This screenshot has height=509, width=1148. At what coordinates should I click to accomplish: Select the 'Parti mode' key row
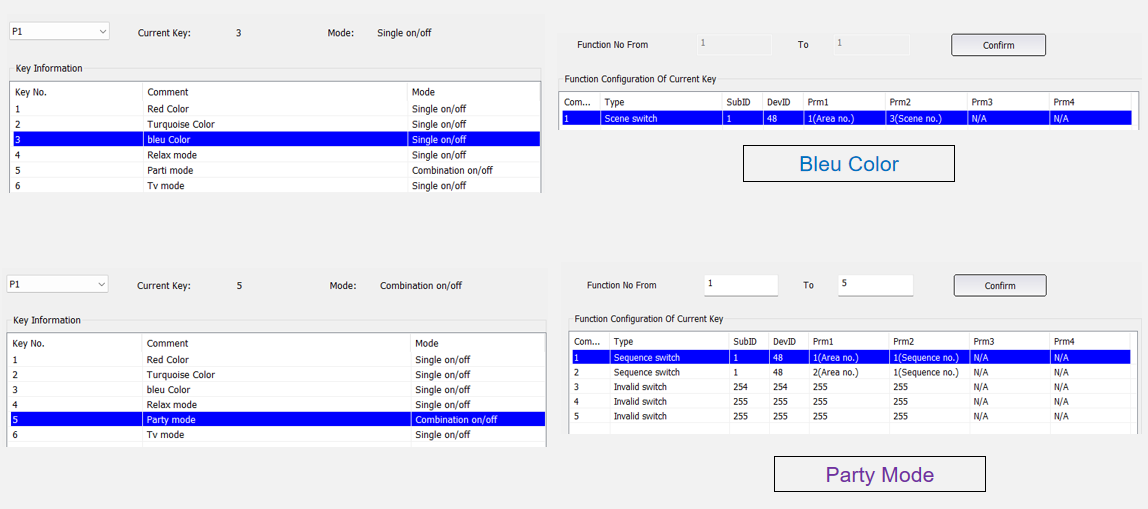[x=276, y=170]
